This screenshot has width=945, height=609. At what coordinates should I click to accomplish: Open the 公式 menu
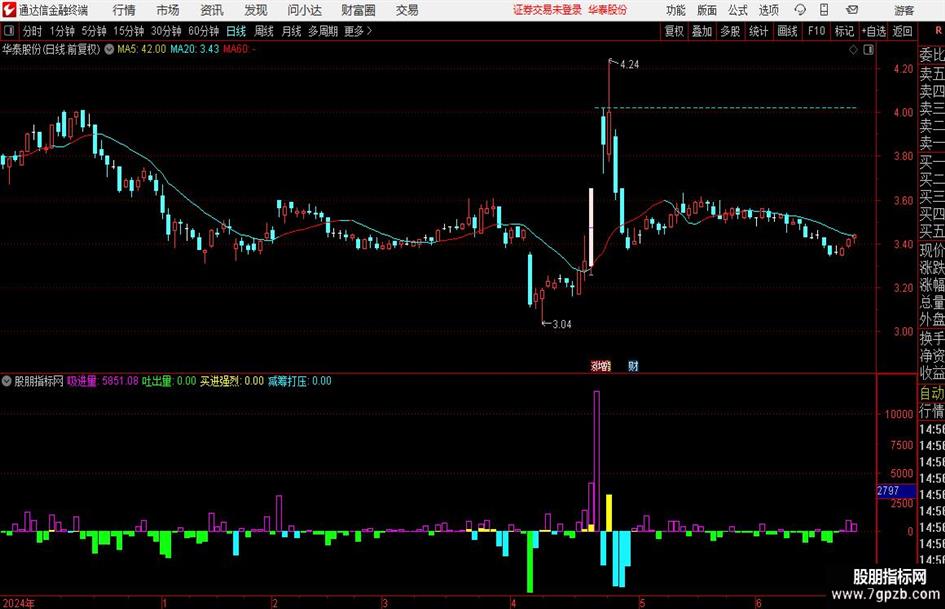pyautogui.click(x=738, y=10)
